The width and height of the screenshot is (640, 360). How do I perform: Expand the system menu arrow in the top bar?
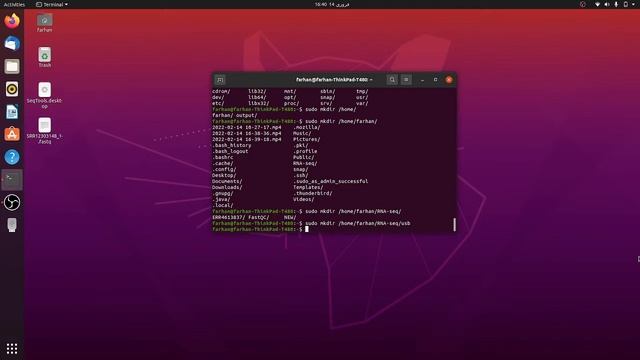[633, 4]
